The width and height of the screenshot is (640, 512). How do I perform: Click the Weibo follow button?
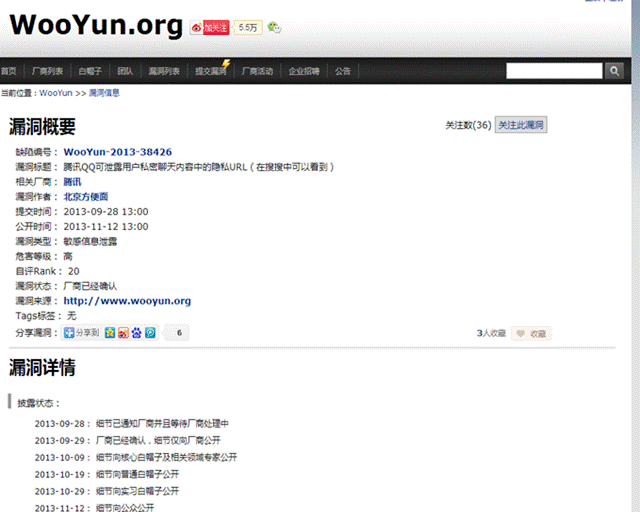click(x=210, y=27)
